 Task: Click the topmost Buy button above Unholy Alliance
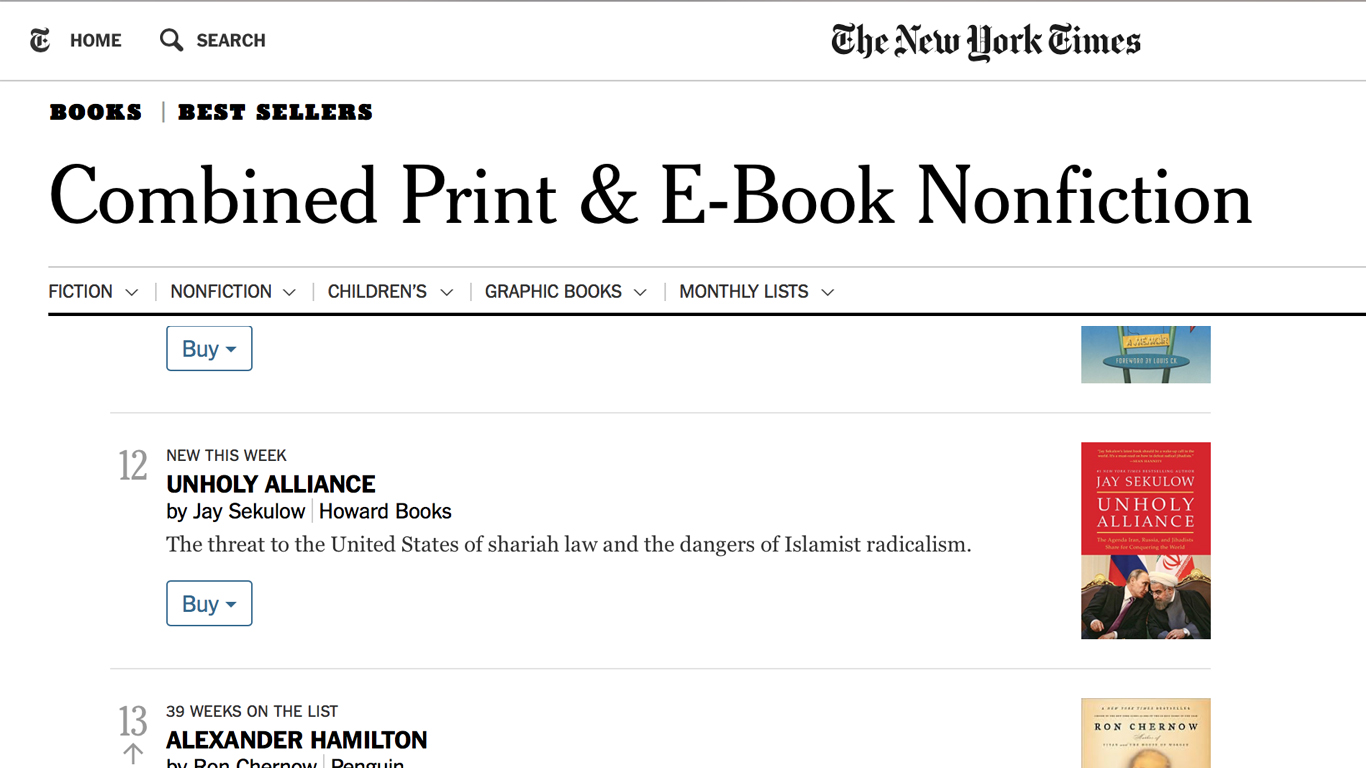(x=209, y=348)
